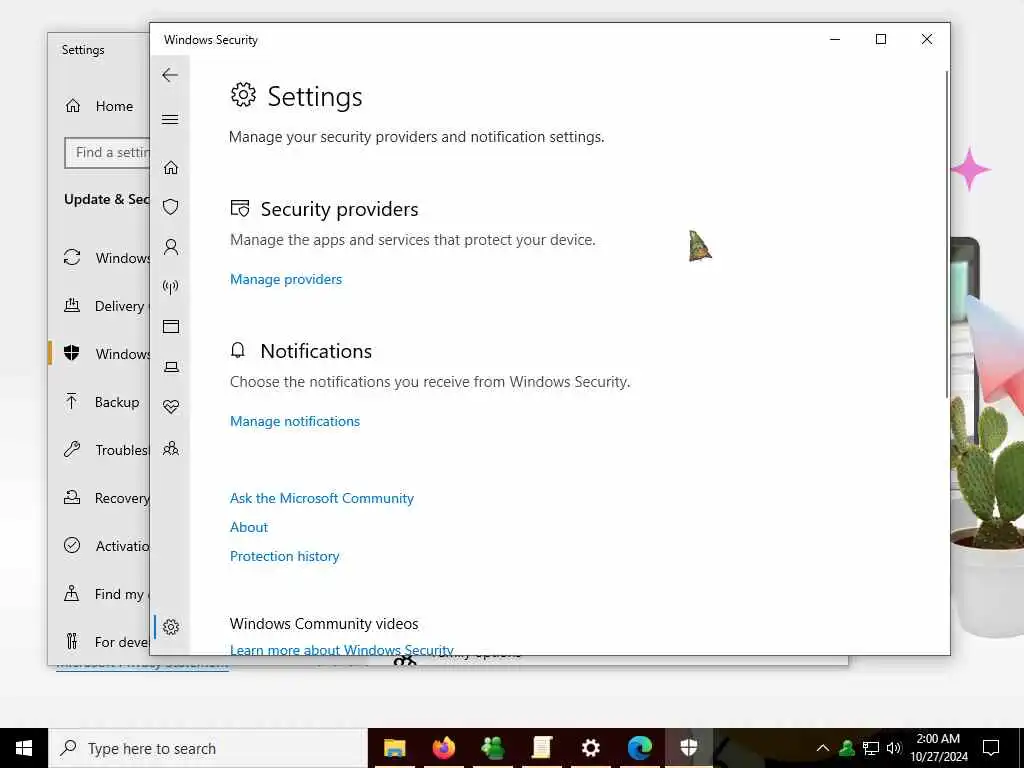Select Activation in Settings sidebar
This screenshot has height=768, width=1024.
click(99, 546)
